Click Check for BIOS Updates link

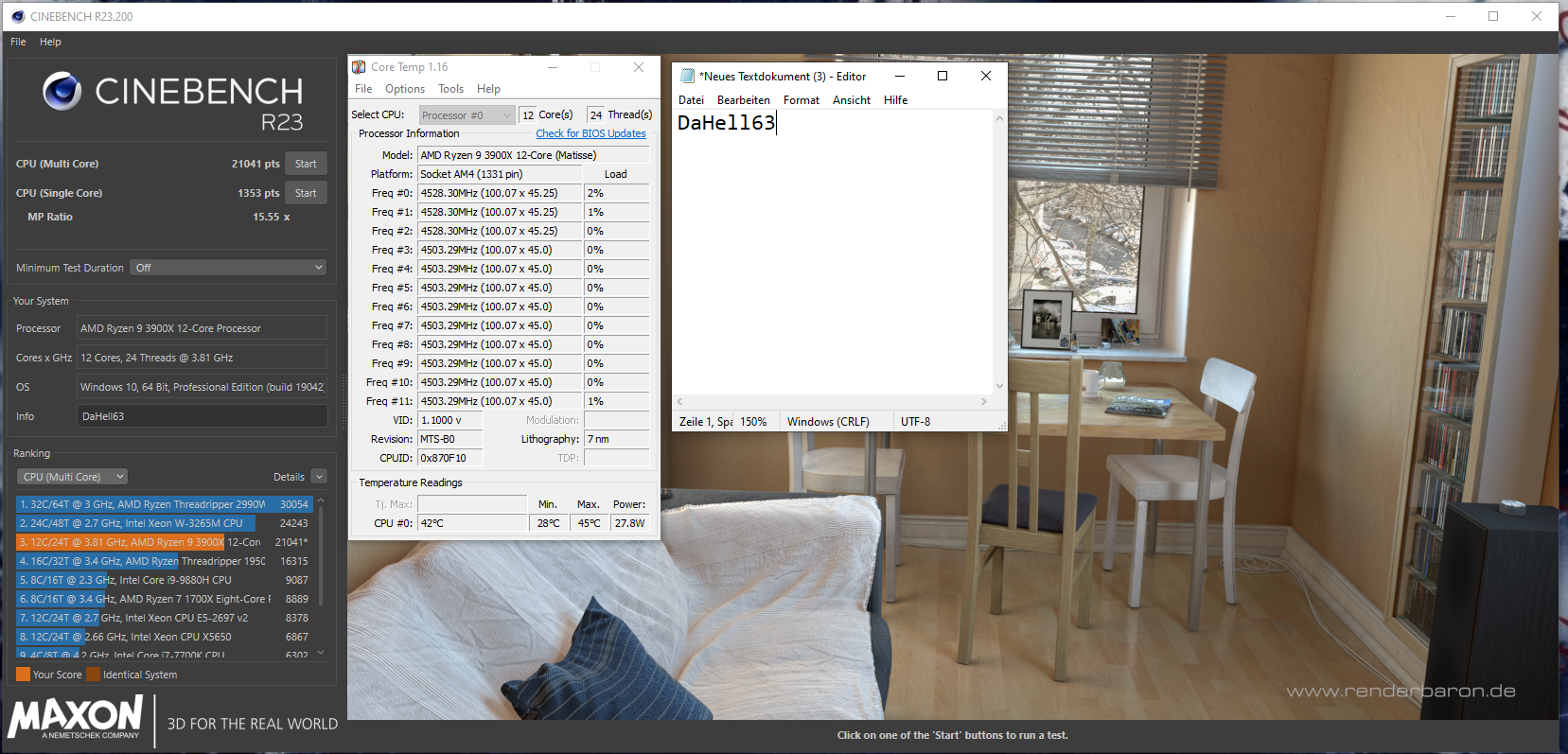tap(590, 133)
